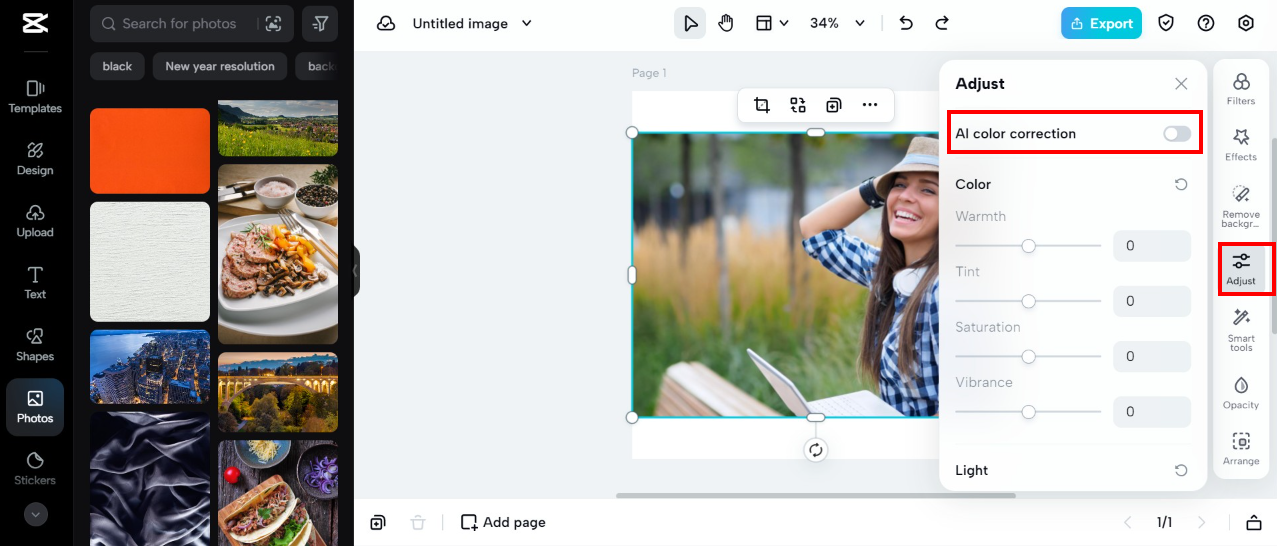Close the Adjust panel

(x=1181, y=84)
